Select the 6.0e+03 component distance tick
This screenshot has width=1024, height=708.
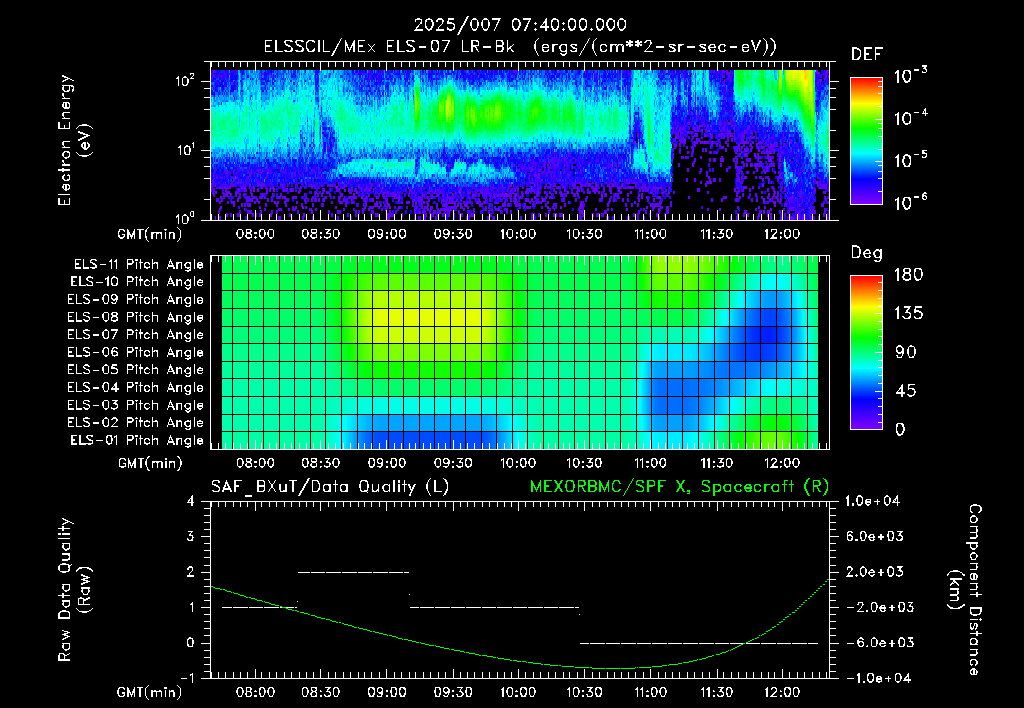tap(874, 536)
